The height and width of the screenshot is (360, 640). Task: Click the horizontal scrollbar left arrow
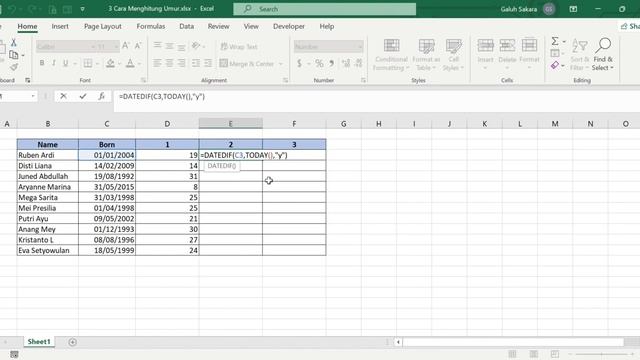point(398,342)
